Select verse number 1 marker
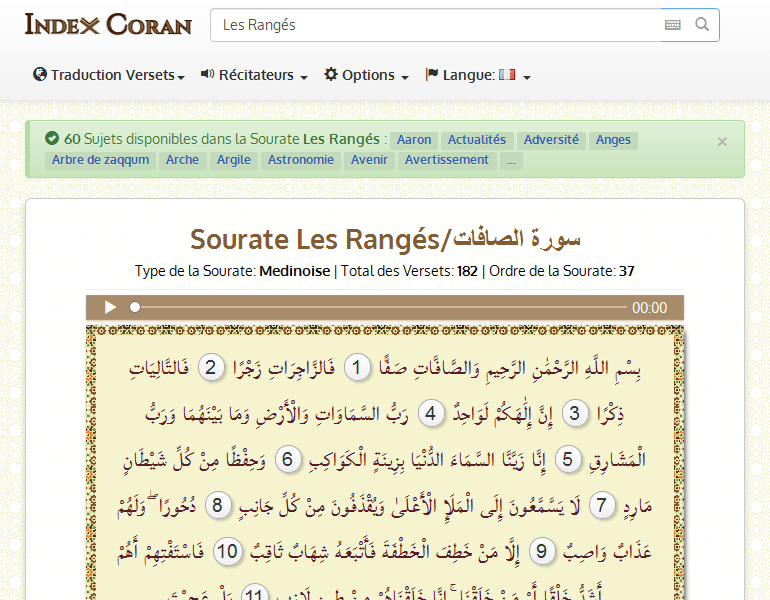Image resolution: width=770 pixels, height=600 pixels. [357, 367]
